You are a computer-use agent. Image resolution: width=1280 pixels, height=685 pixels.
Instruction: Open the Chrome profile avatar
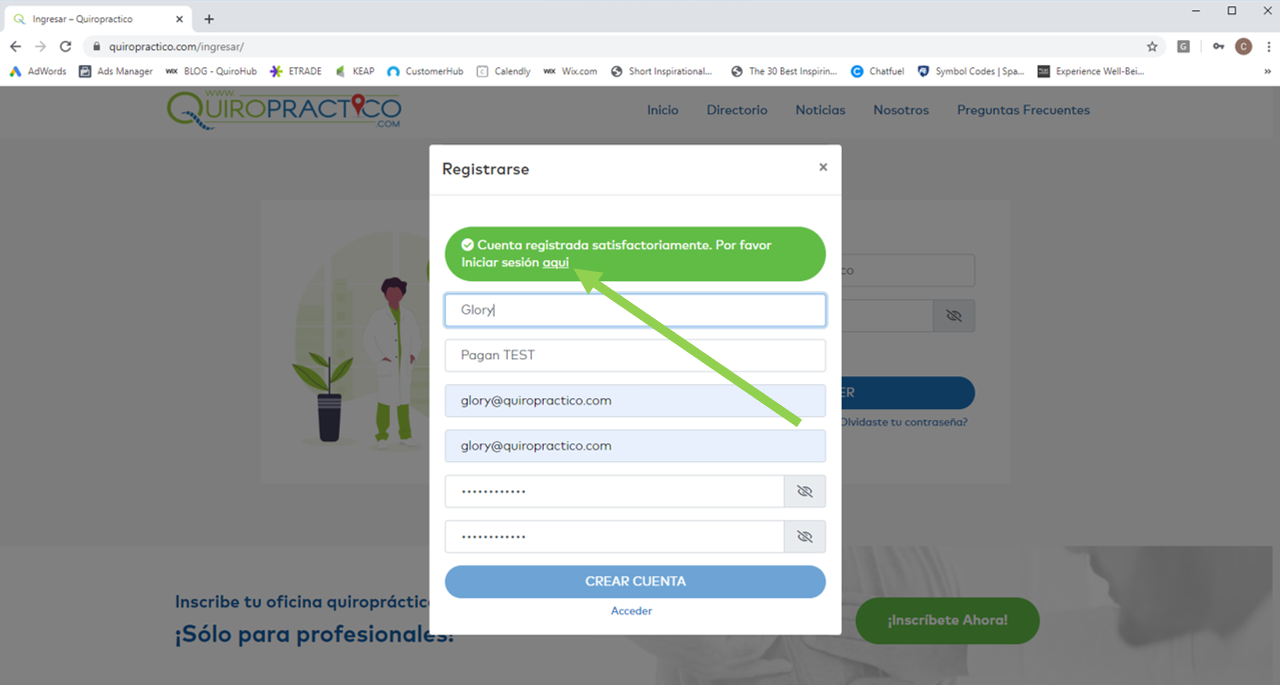click(x=1244, y=46)
